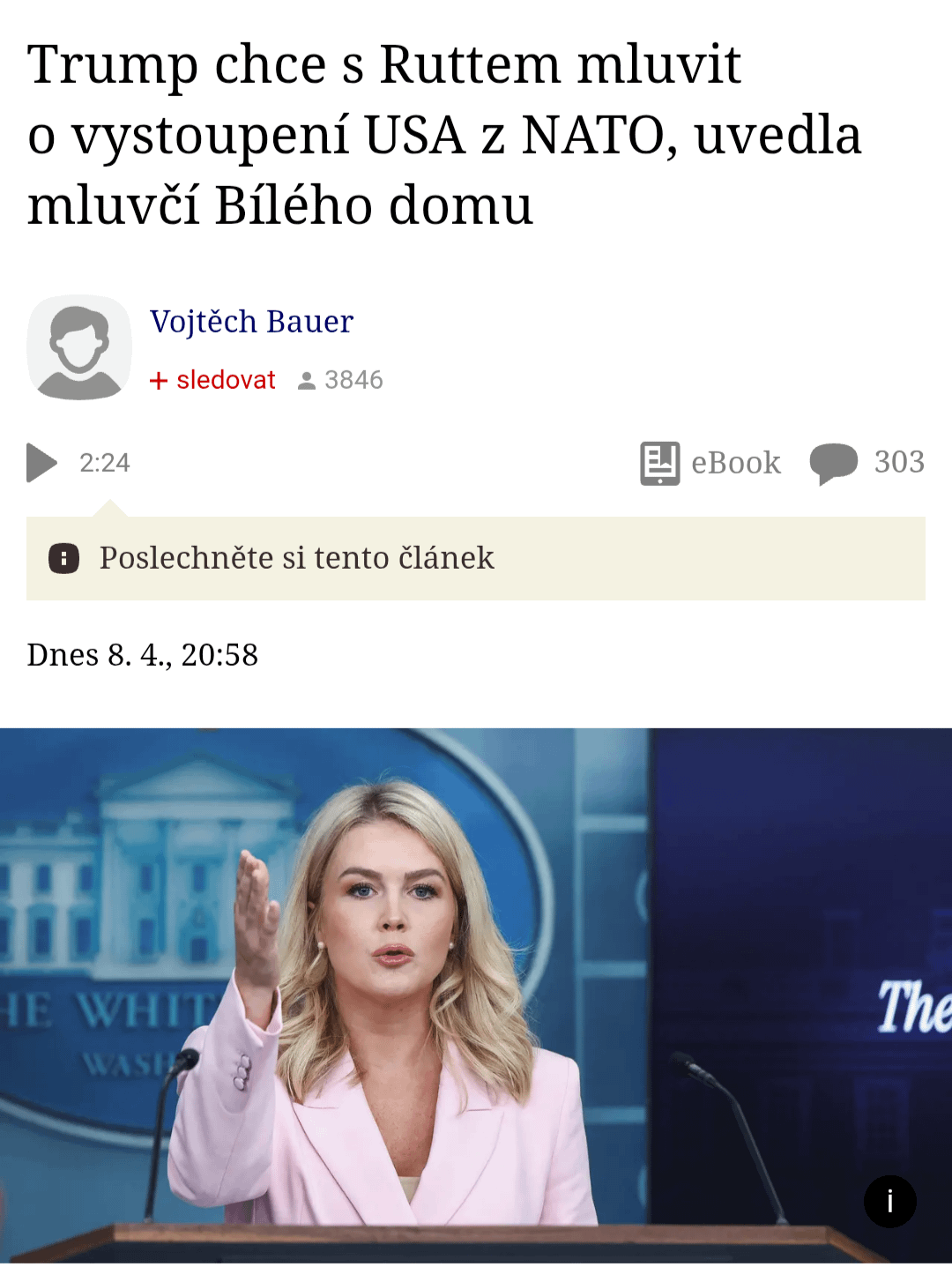Click the article headline about Trump and Rutte

point(444,135)
